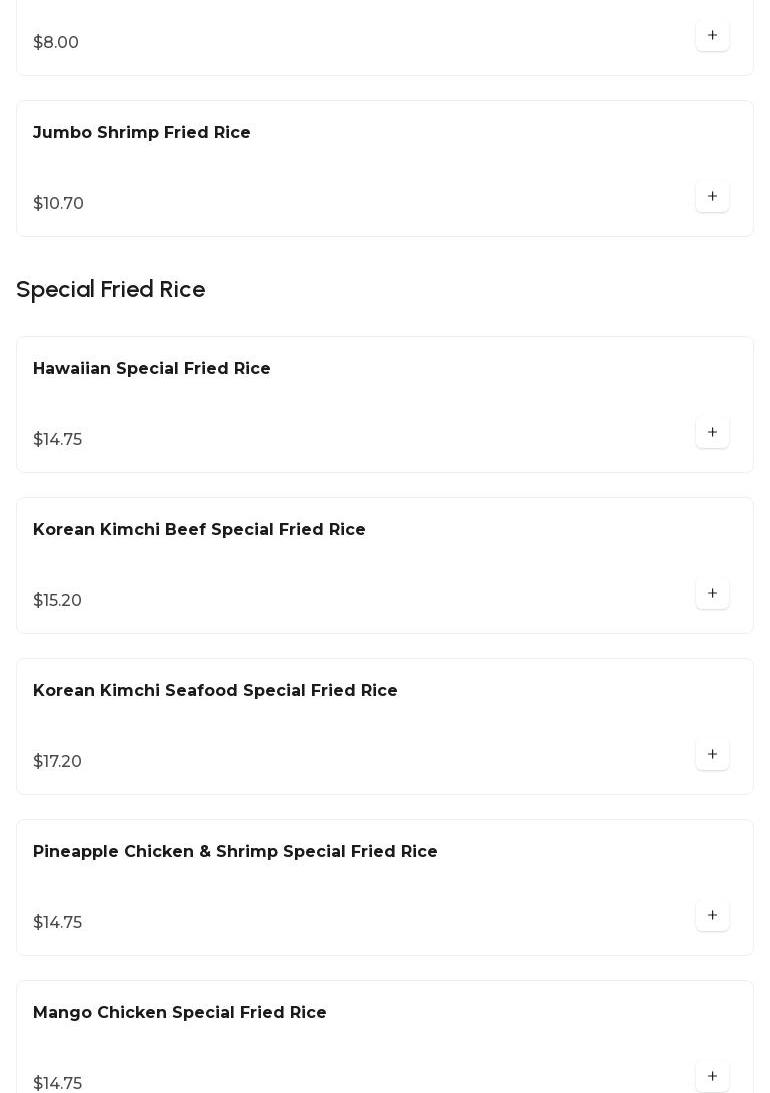The image size is (770, 1093).
Task: Click Korean Kimchi Beef Special Fried Rice name
Action: [x=199, y=530]
